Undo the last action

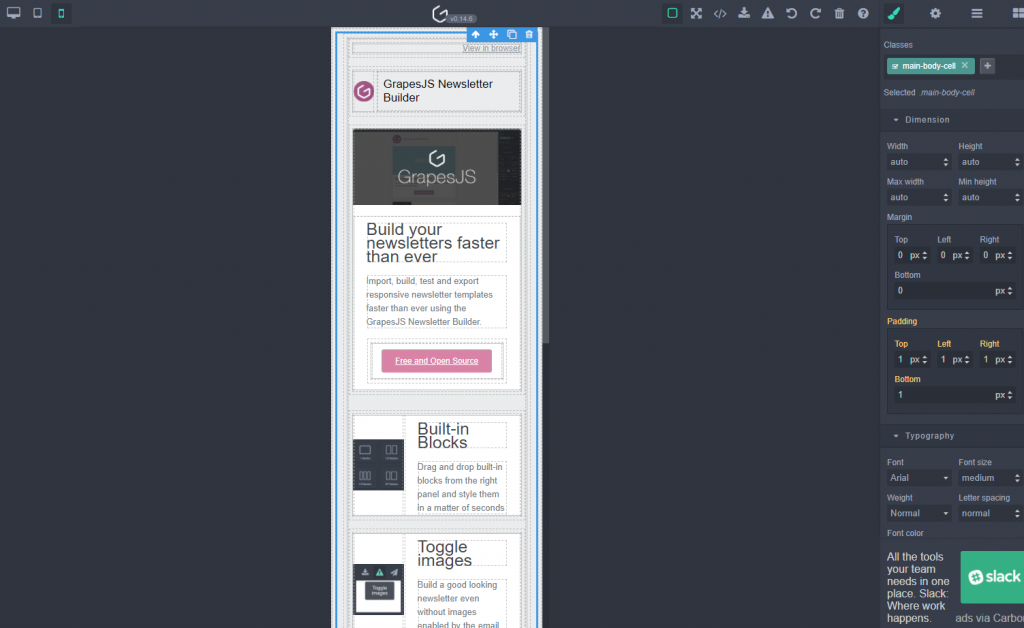[x=792, y=13]
